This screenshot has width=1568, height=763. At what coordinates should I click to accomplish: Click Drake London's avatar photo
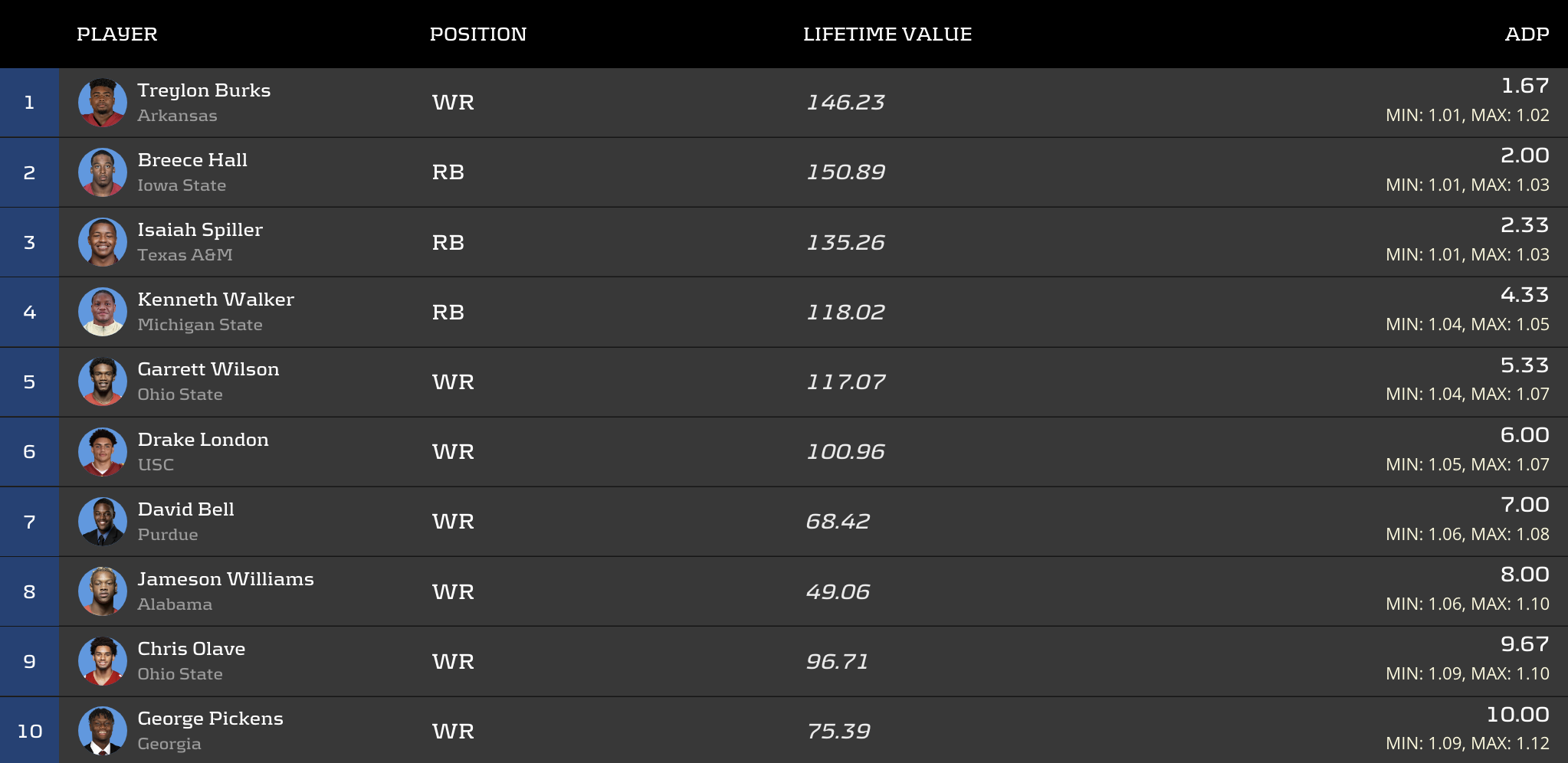[103, 452]
